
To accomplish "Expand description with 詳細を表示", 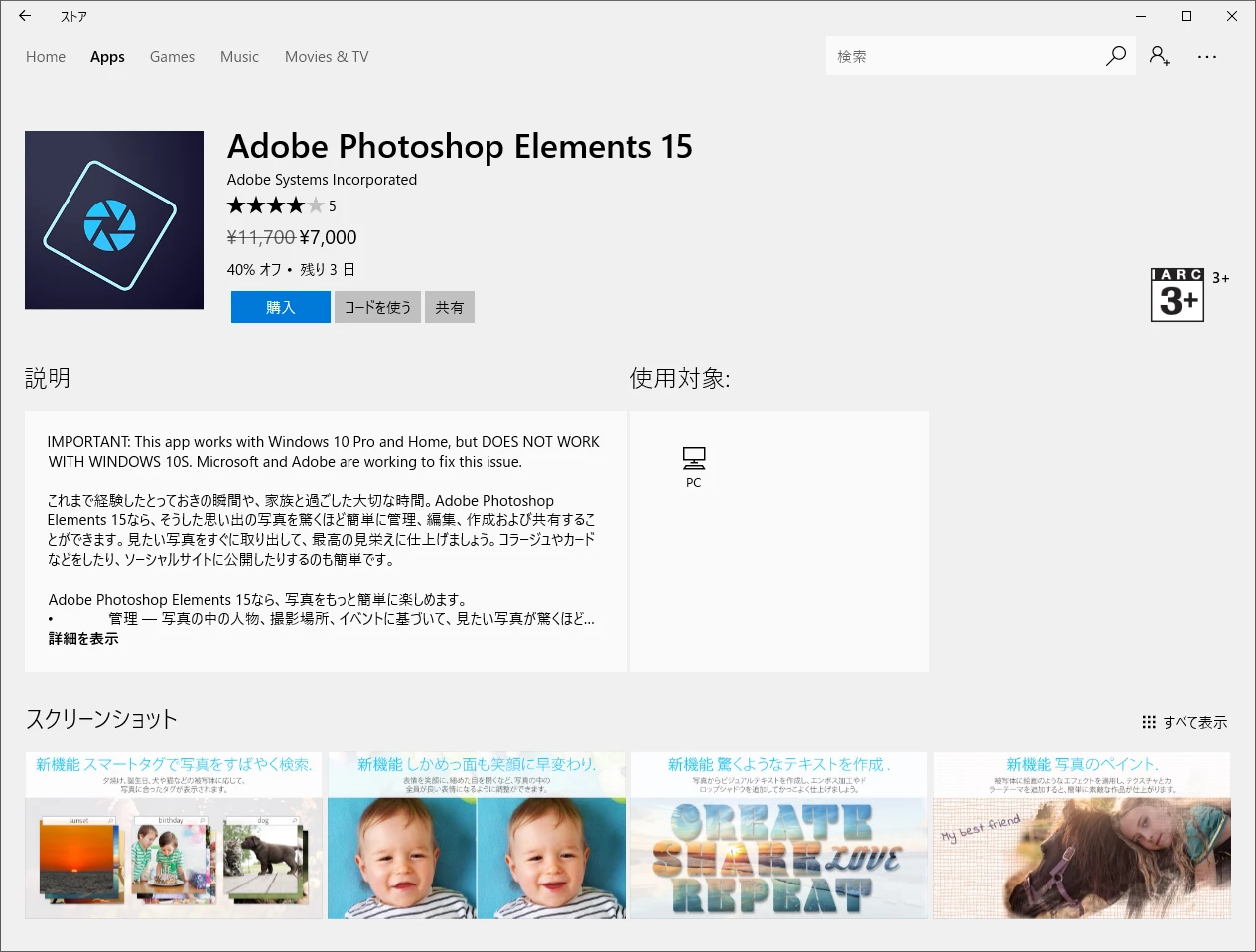I will tap(83, 639).
